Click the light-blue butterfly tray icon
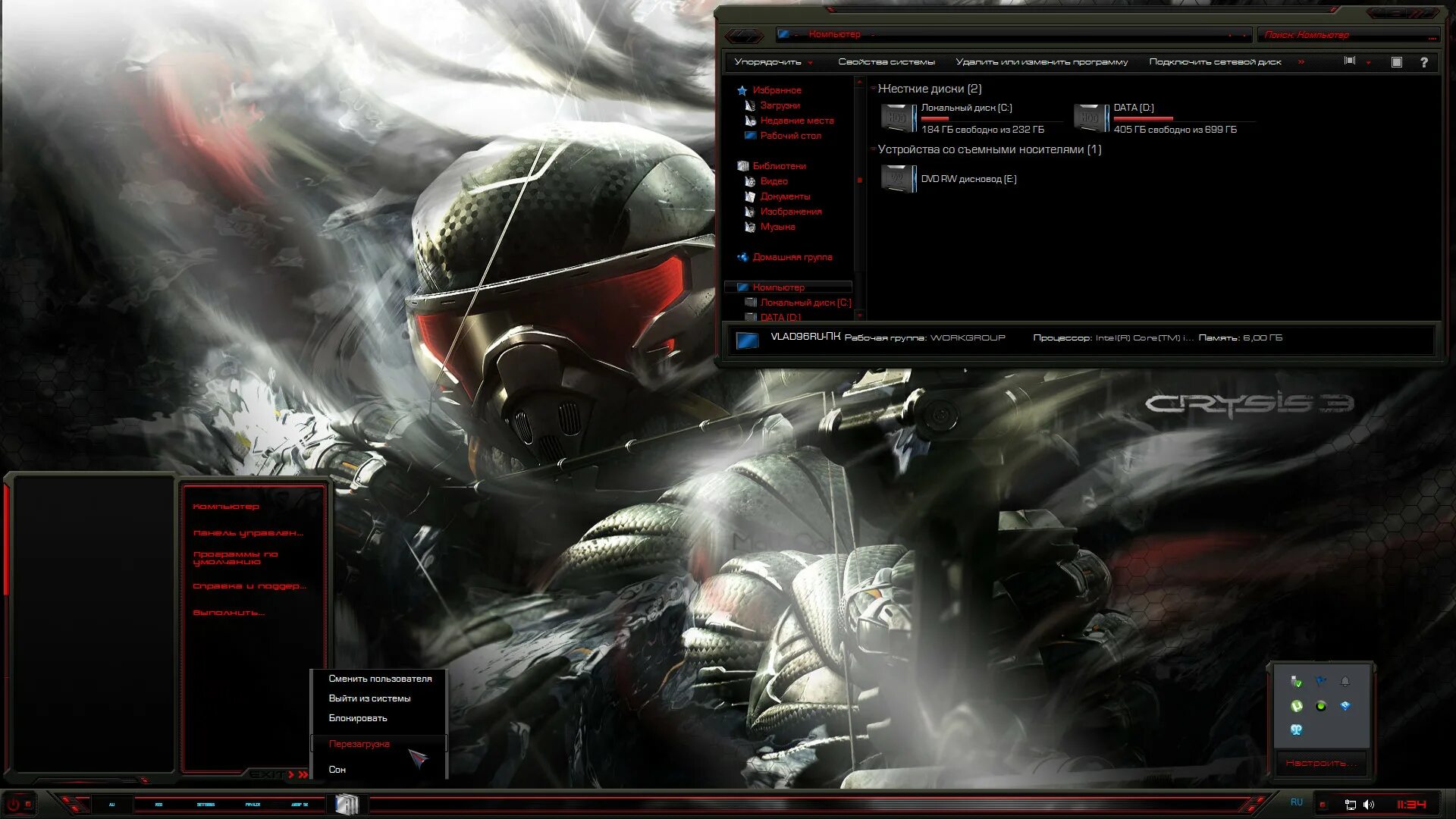Viewport: 1456px width, 819px height. (x=1297, y=730)
